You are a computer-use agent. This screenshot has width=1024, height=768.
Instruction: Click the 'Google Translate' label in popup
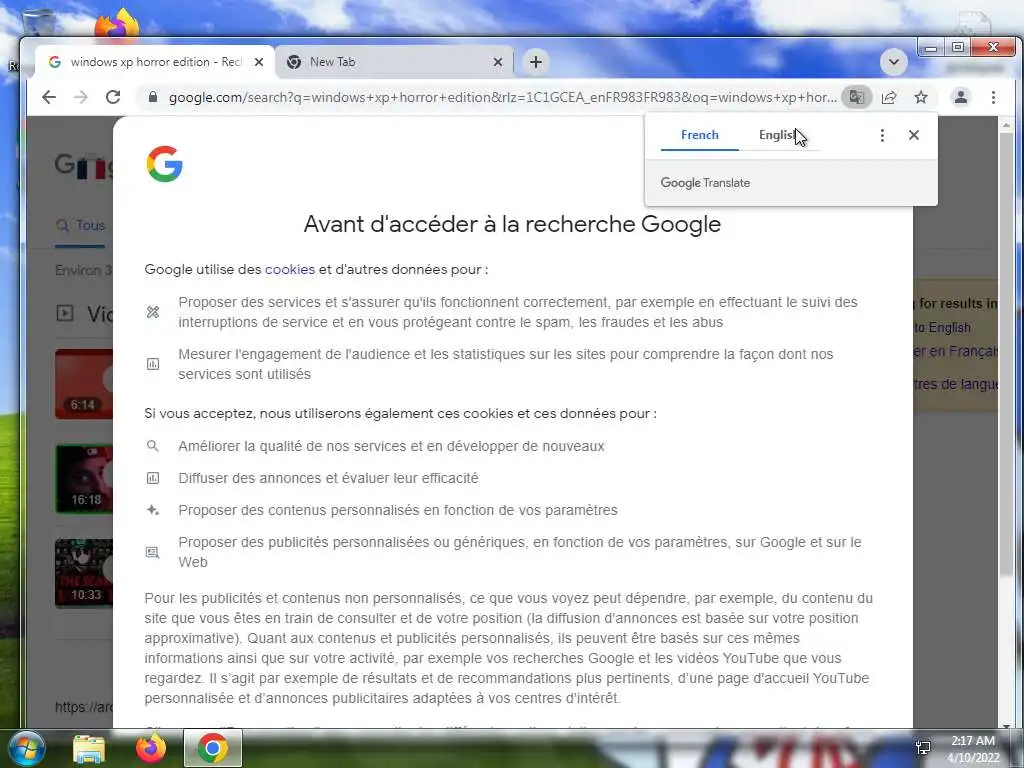705,183
